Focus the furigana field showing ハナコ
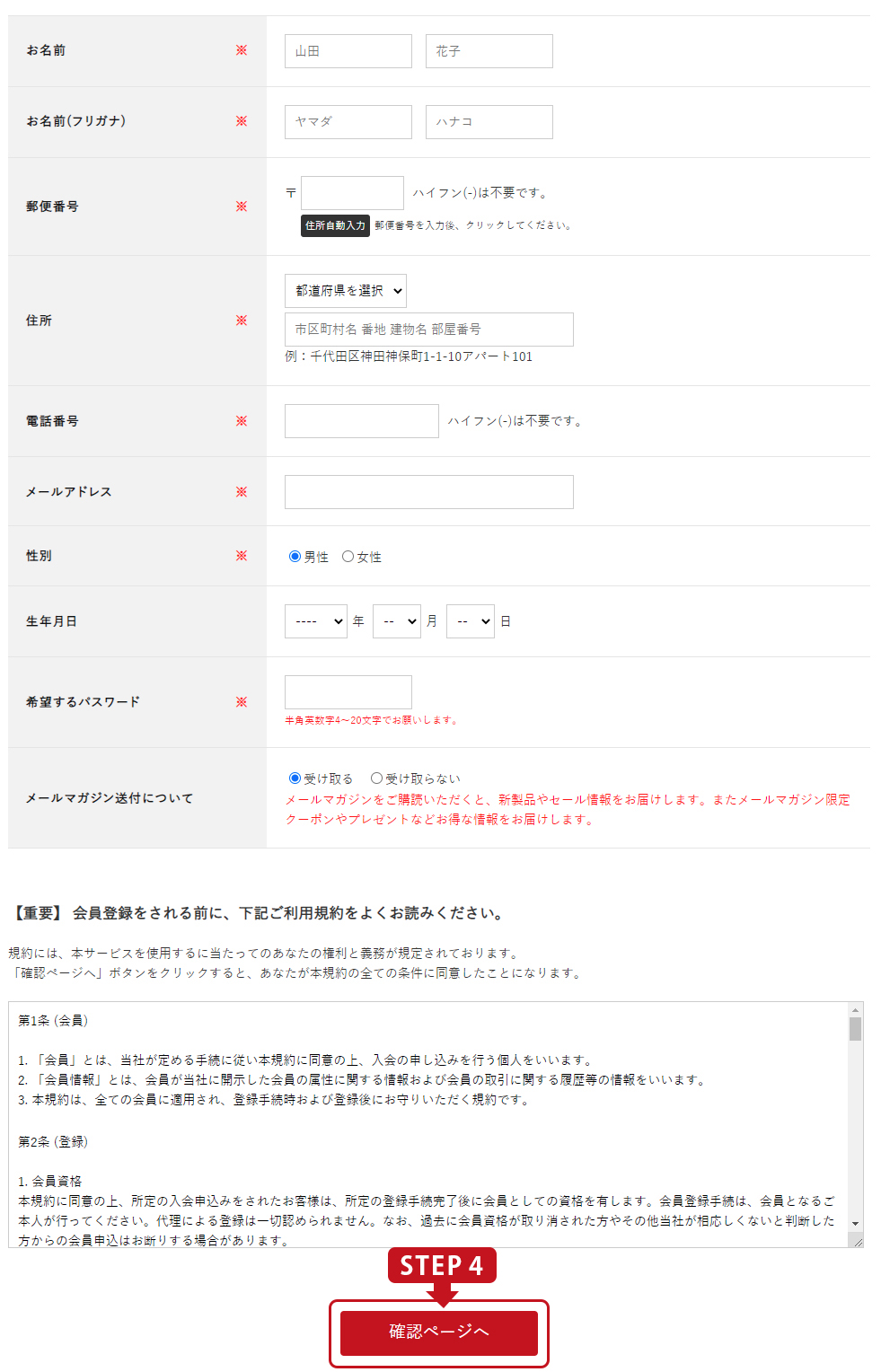Image resolution: width=881 pixels, height=1372 pixels. pyautogui.click(x=489, y=122)
